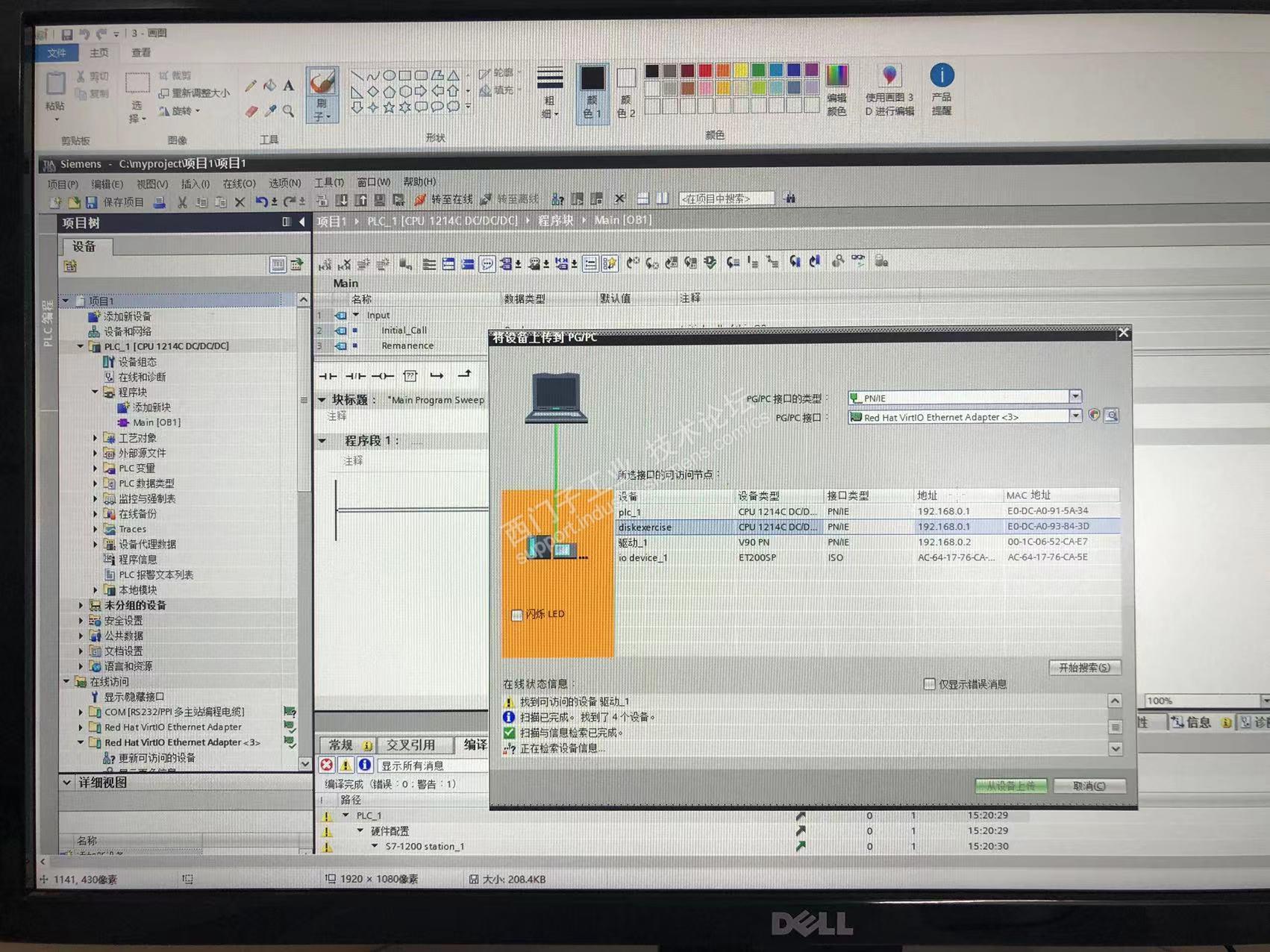Click the 取消(C) button
1270x952 pixels.
[1089, 786]
